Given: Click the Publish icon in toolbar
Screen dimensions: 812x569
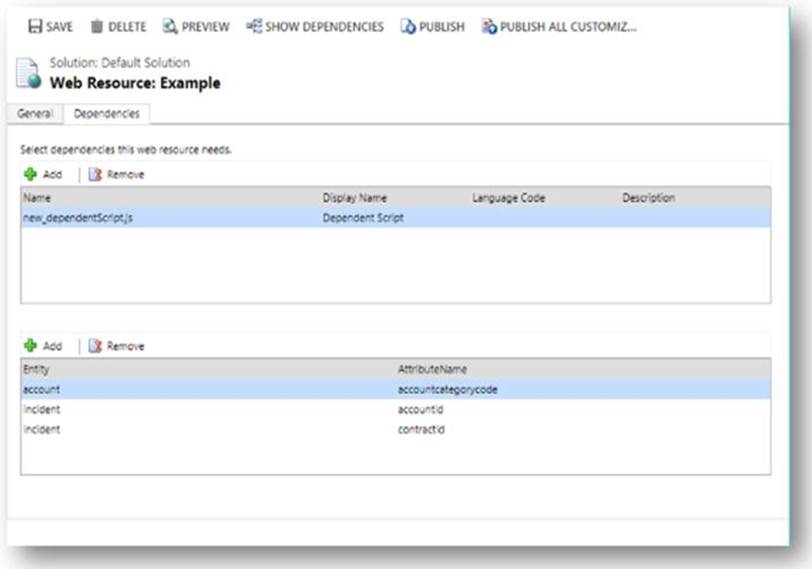Looking at the screenshot, I should click(x=408, y=27).
